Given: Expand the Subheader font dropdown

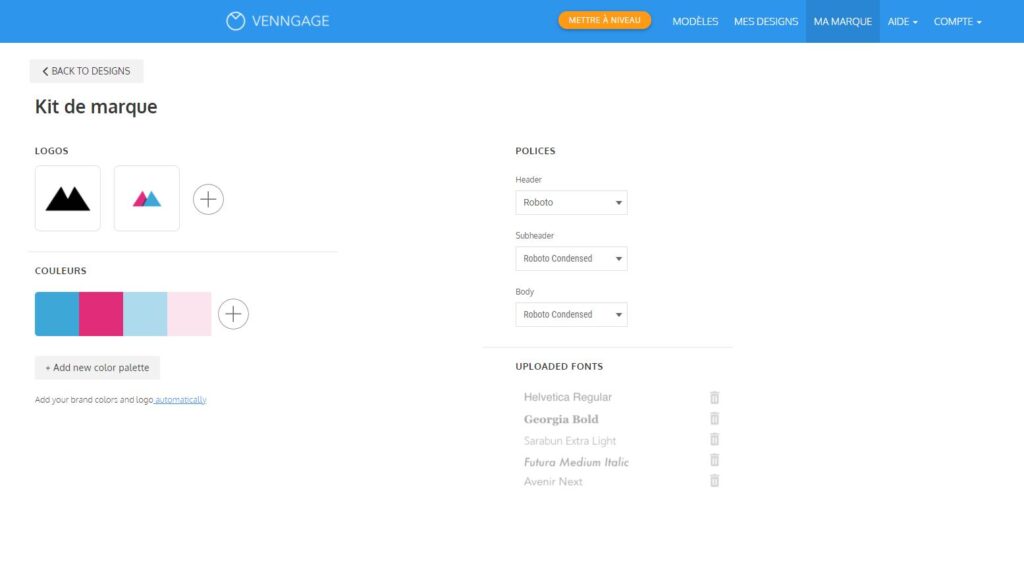Looking at the screenshot, I should (x=571, y=258).
